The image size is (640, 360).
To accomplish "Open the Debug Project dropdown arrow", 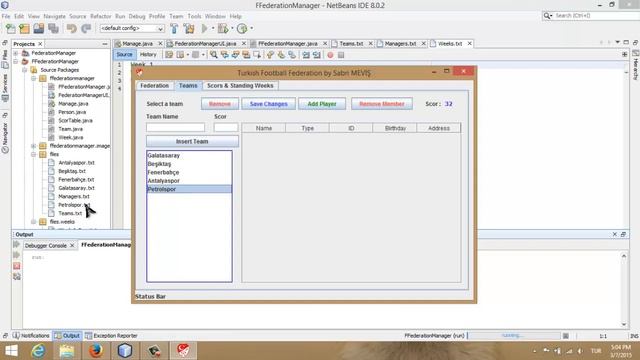I will 232,29.
